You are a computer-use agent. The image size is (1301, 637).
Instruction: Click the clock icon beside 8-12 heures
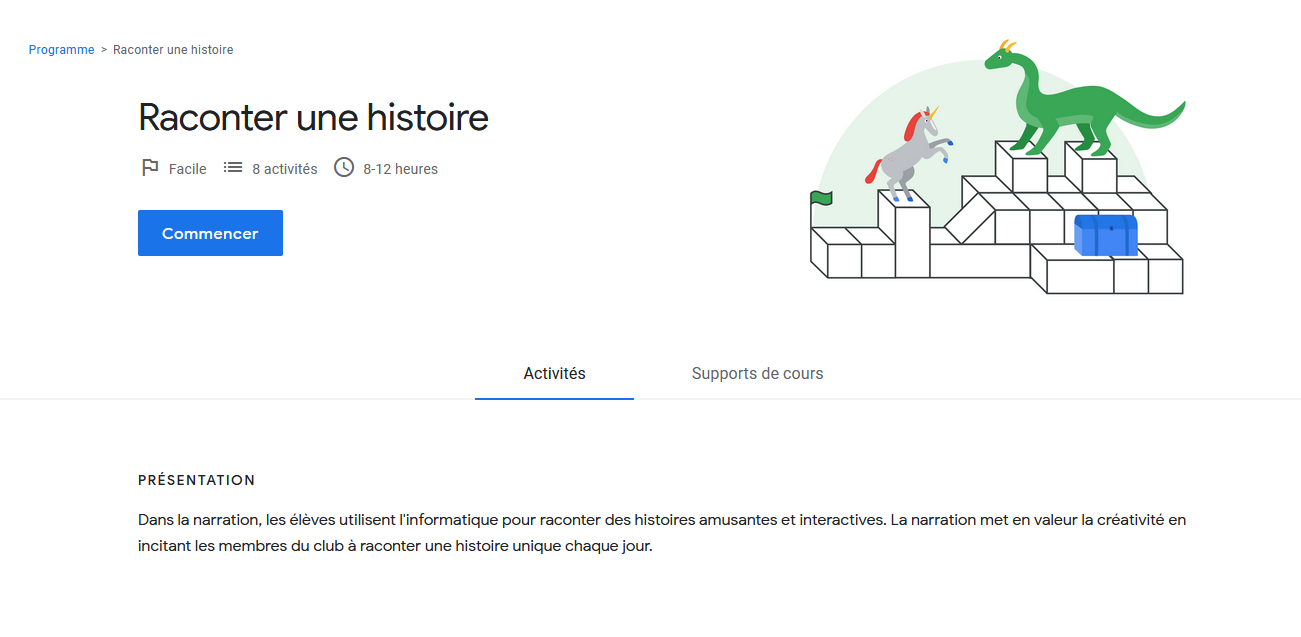click(344, 168)
